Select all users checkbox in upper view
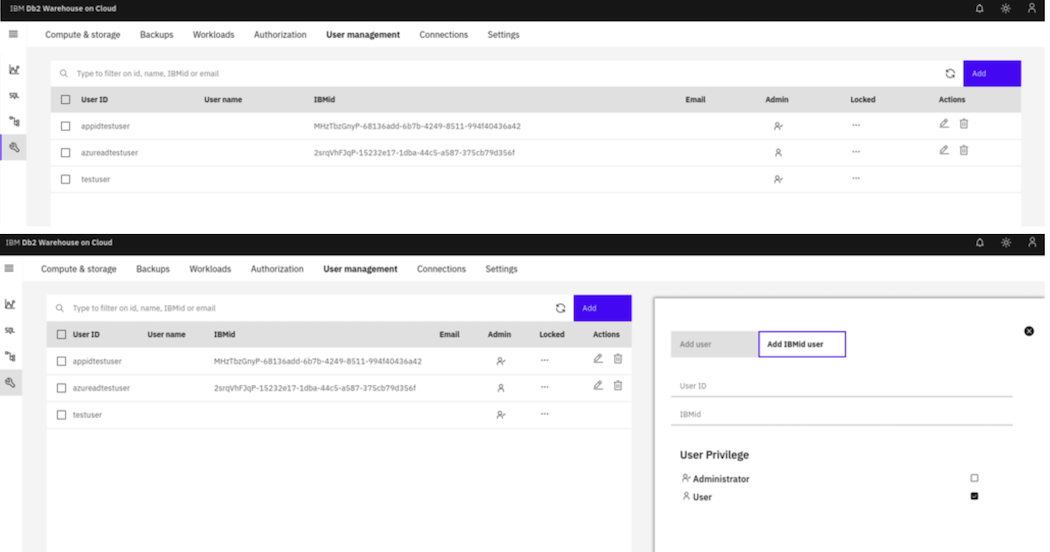The image size is (1050, 552). pyautogui.click(x=66, y=100)
